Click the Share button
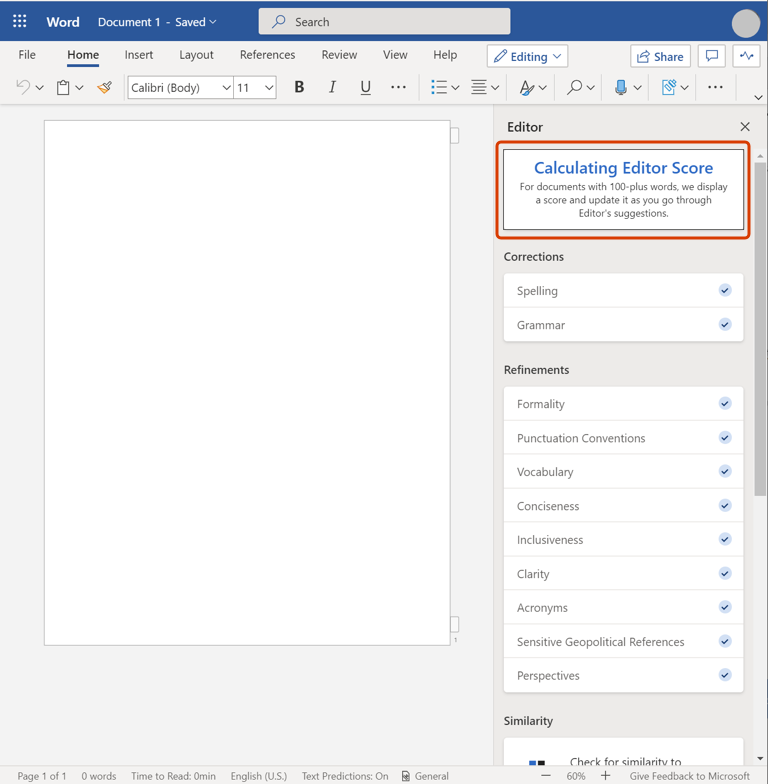The image size is (768, 784). pyautogui.click(x=660, y=56)
